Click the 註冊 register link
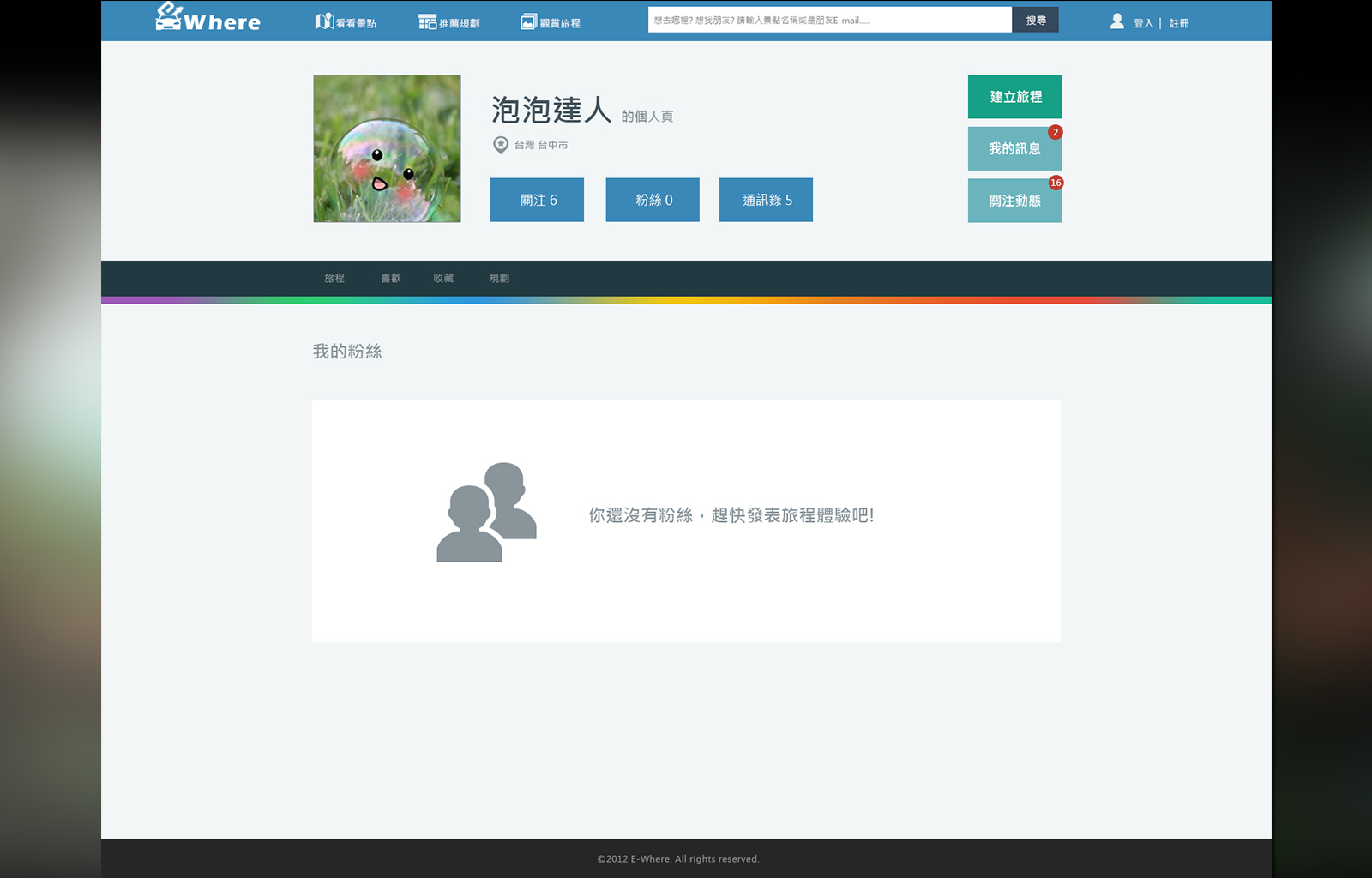Screen dimensions: 1372x878 (x=1179, y=23)
